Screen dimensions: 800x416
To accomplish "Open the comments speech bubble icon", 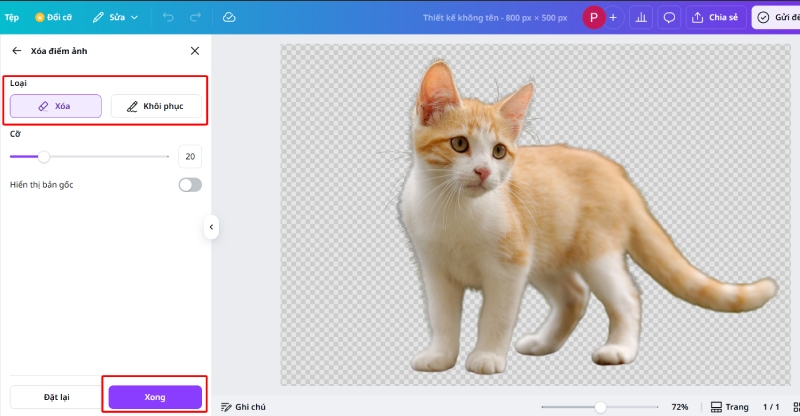I will [669, 17].
